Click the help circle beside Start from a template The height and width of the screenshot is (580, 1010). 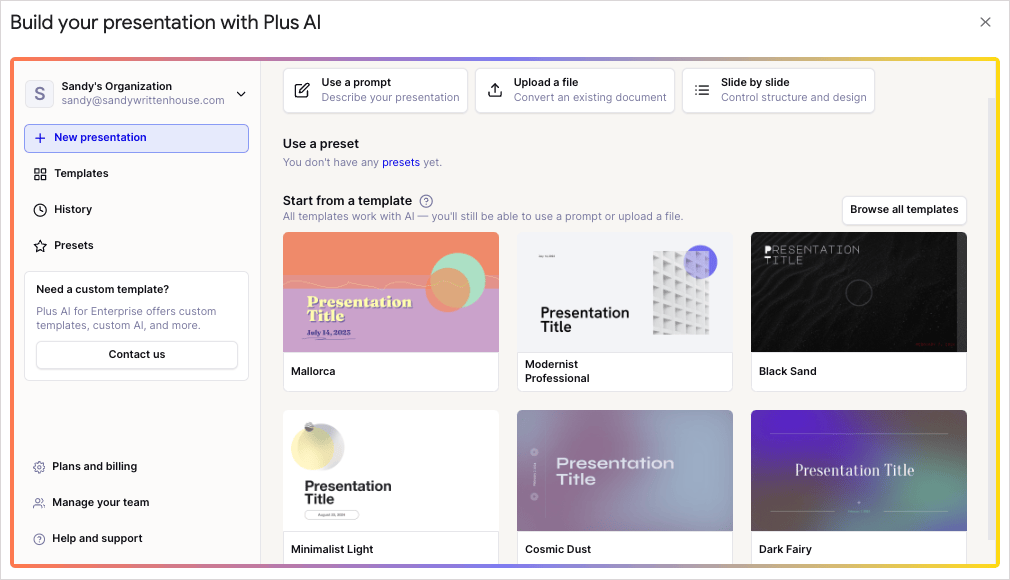[426, 201]
